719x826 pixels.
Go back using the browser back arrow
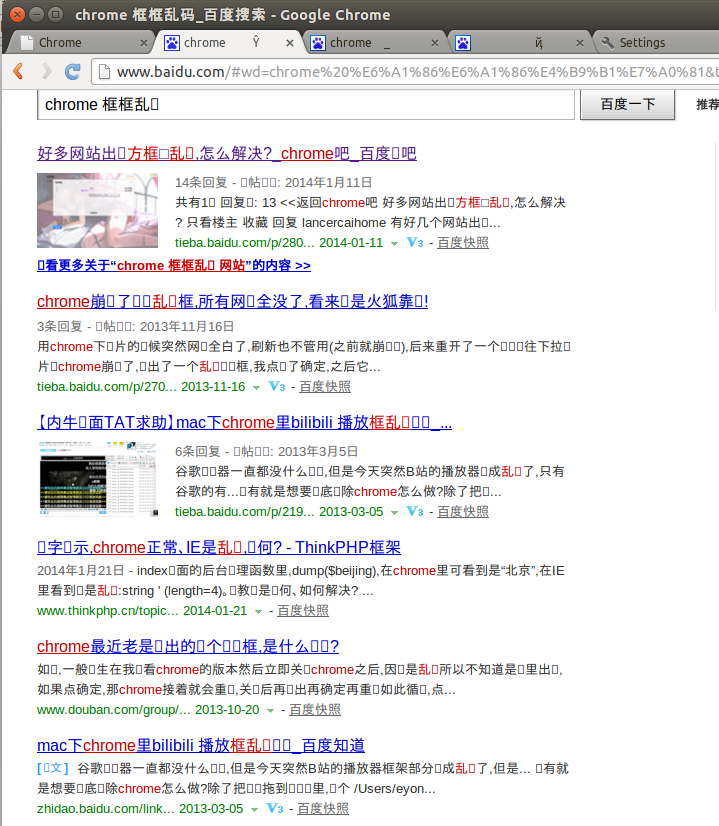[18, 71]
